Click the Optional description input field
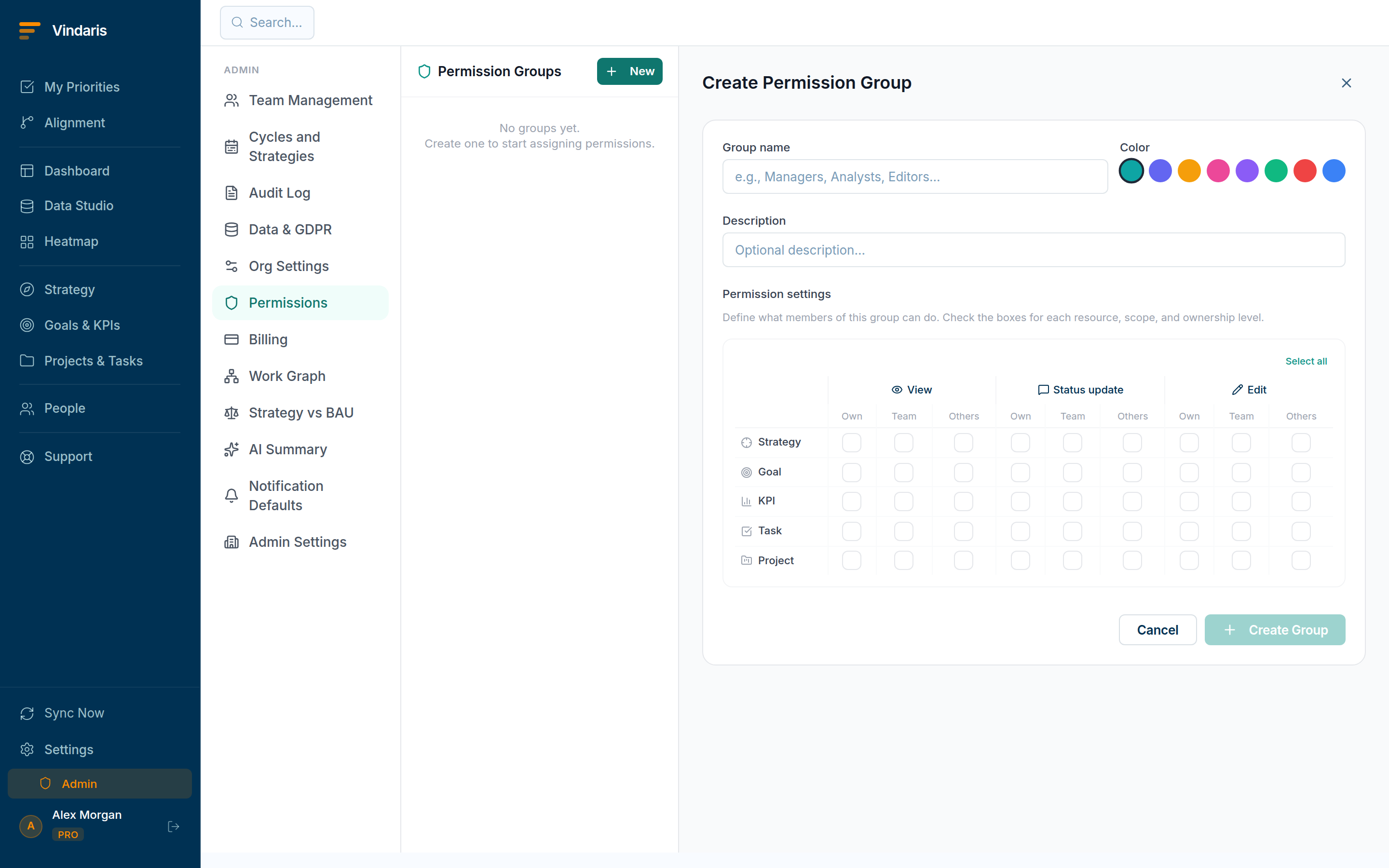 [x=1033, y=250]
